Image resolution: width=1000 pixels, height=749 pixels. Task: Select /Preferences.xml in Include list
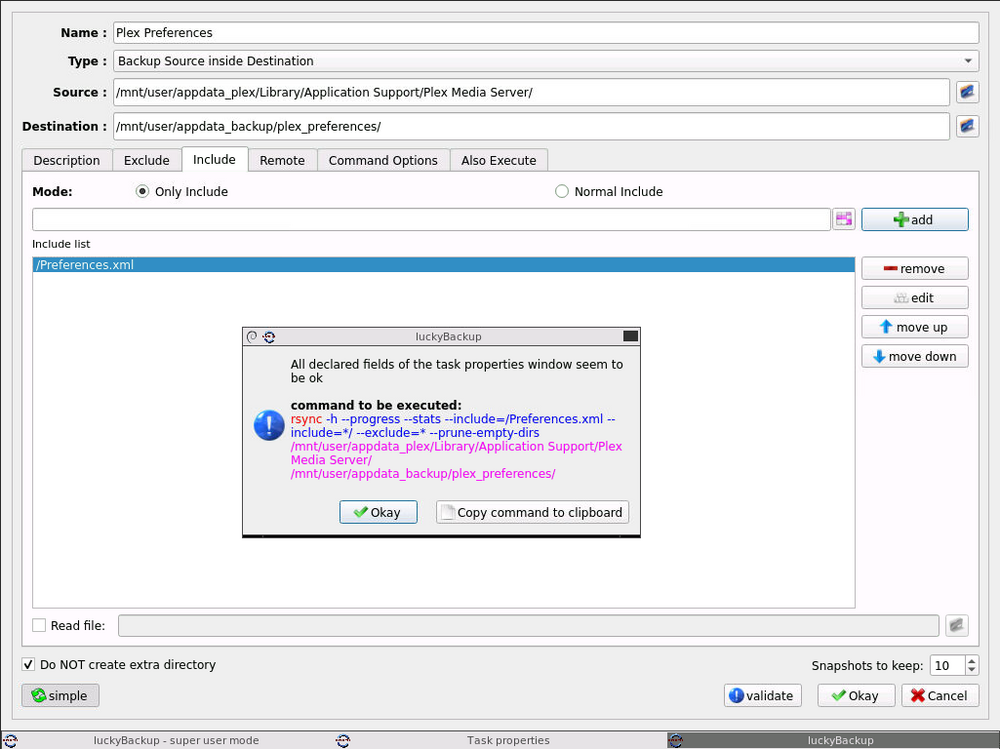pos(443,265)
